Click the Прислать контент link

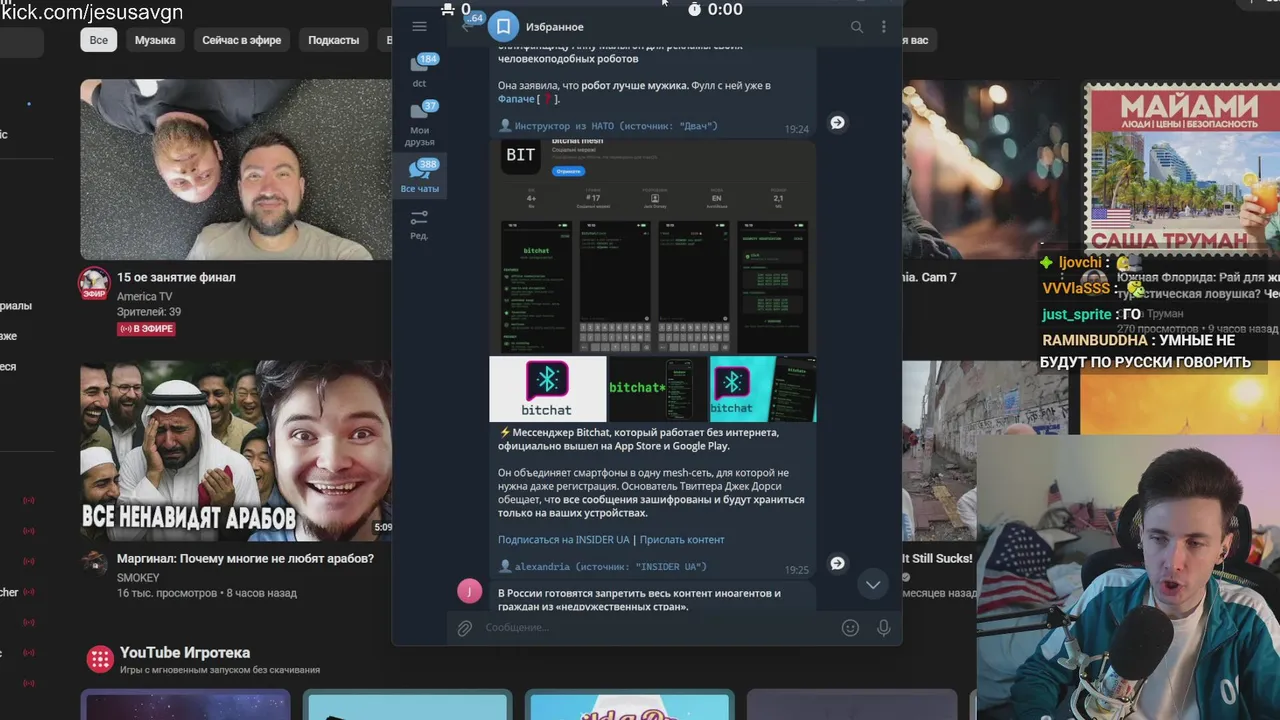[x=682, y=540]
